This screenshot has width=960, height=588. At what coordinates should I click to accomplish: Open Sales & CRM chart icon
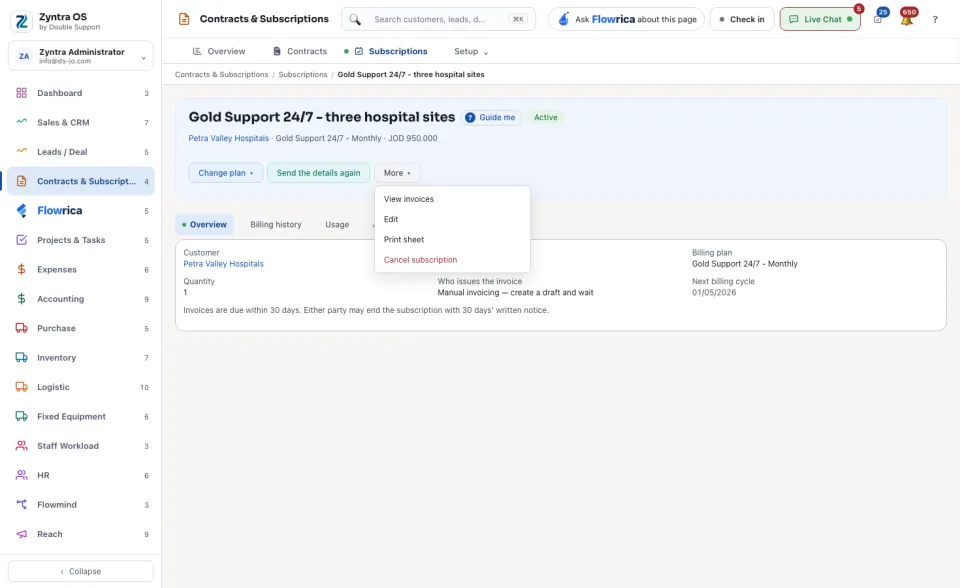coord(21,122)
